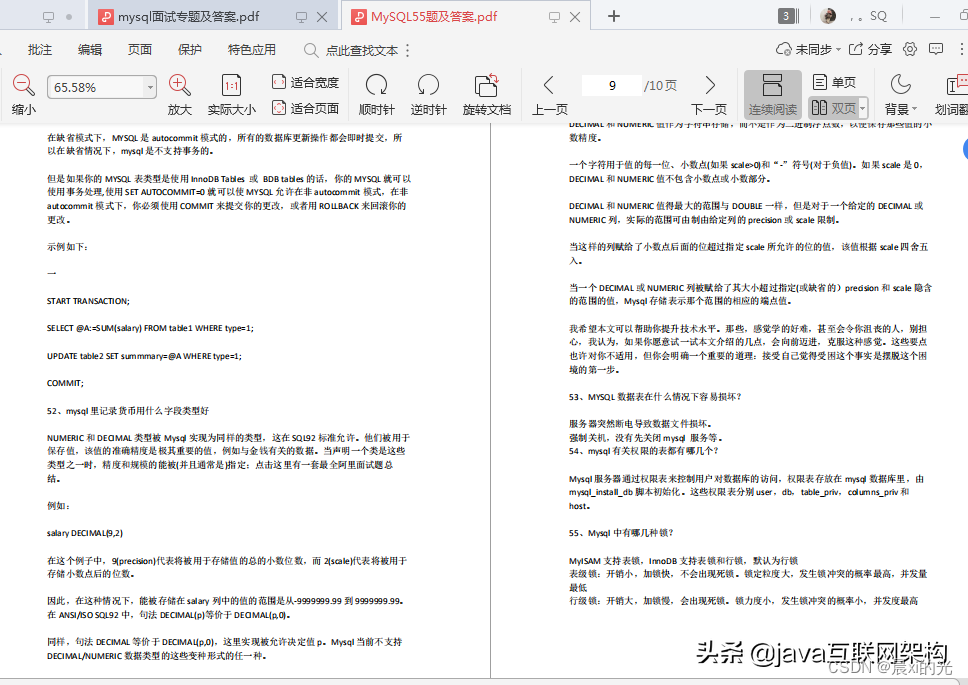The height and width of the screenshot is (685, 968).
Task: Click the 划词翻译 translate tool icon
Action: (956, 85)
